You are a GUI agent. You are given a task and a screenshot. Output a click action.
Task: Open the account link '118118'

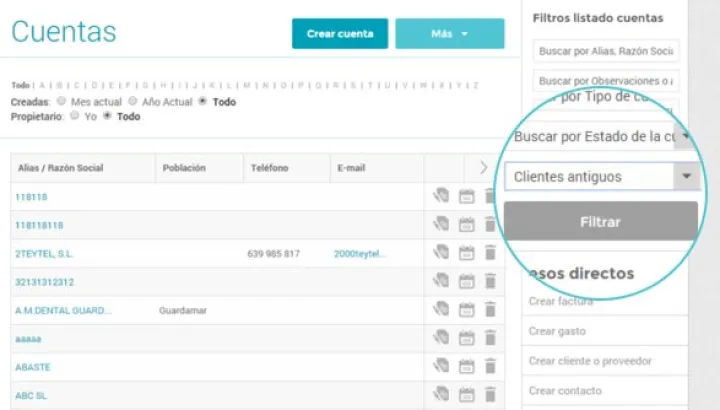[x=31, y=197]
